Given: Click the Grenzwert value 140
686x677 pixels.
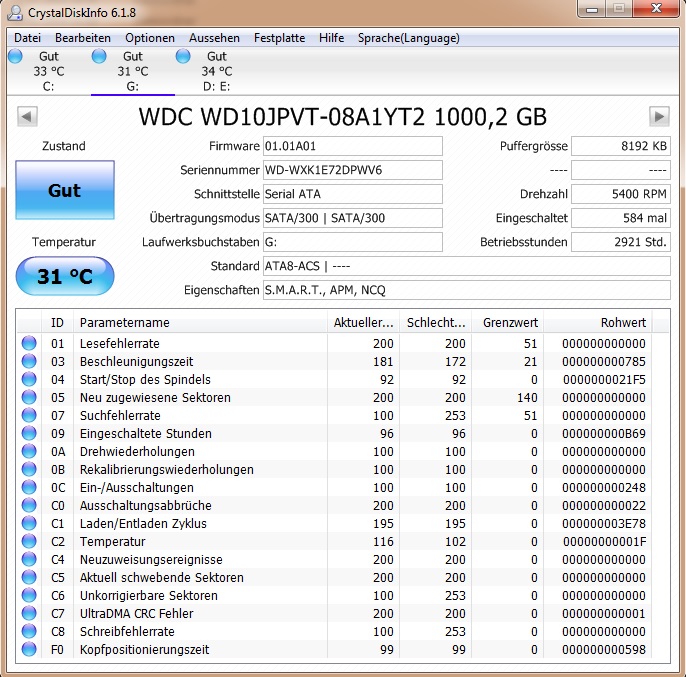Looking at the screenshot, I should (527, 397).
